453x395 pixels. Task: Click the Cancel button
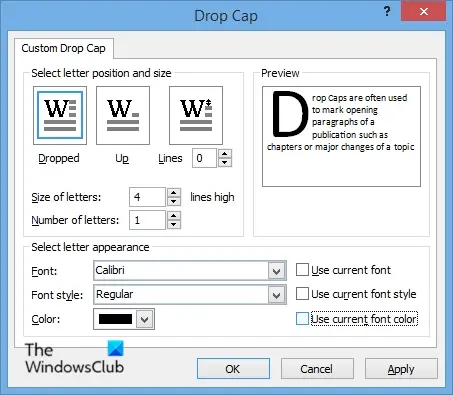point(317,369)
